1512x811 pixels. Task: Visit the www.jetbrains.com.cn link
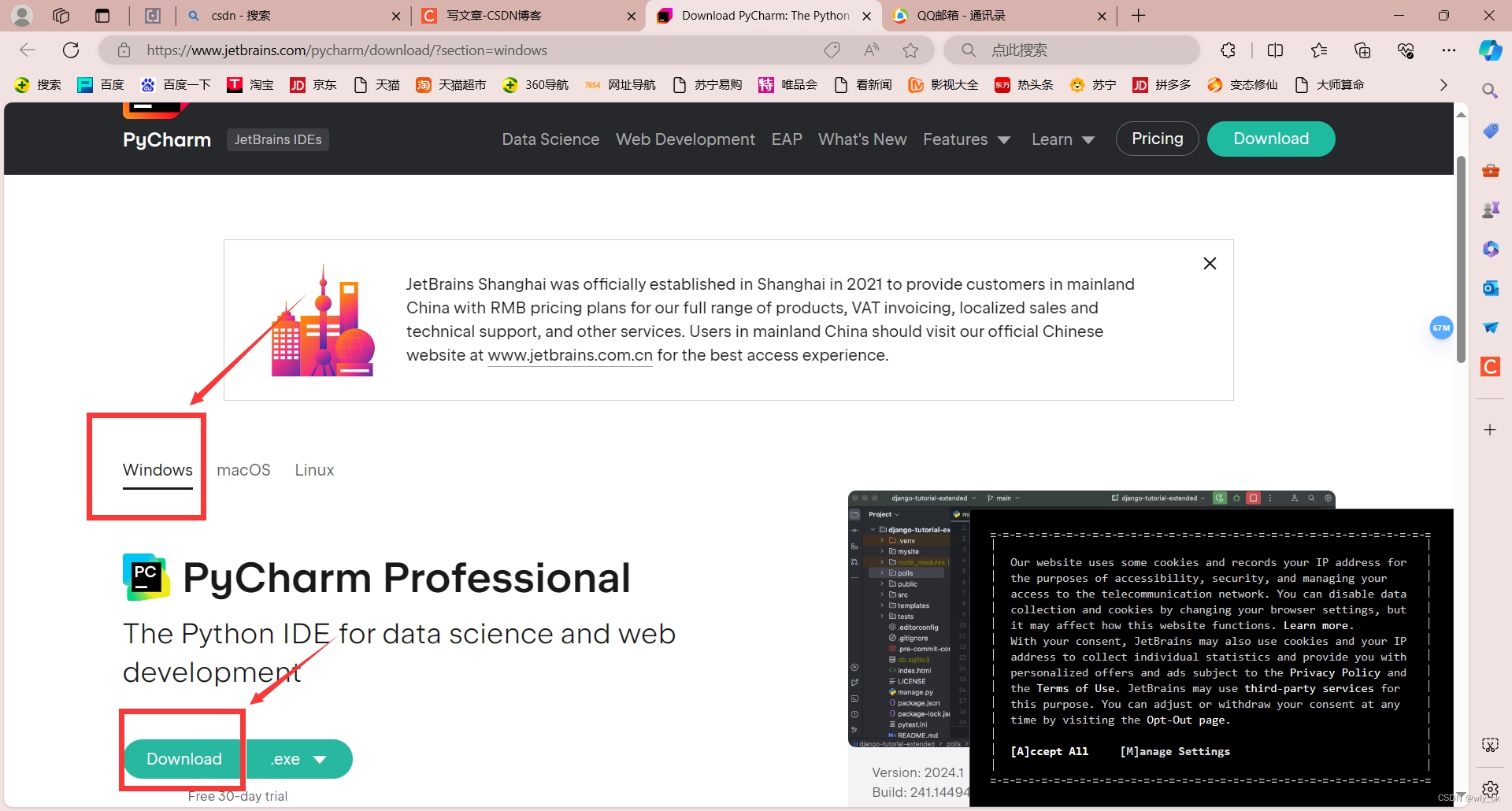[x=570, y=355]
